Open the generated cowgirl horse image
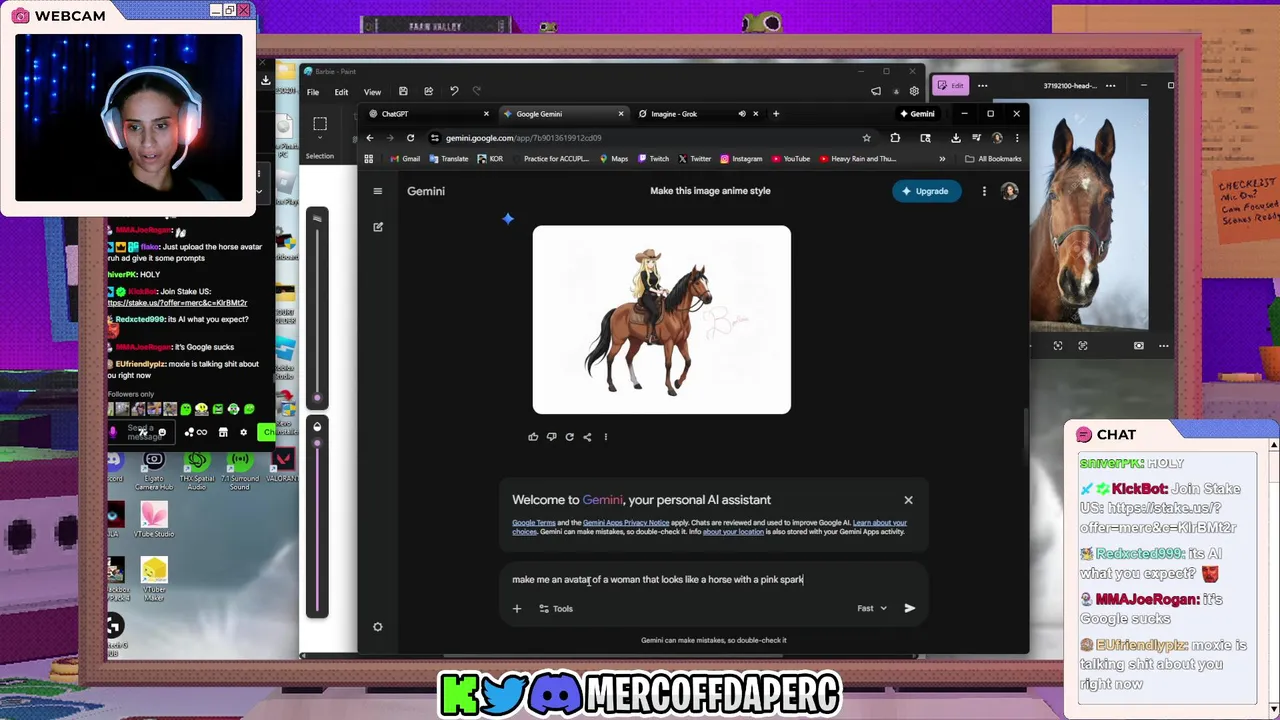 (x=661, y=319)
